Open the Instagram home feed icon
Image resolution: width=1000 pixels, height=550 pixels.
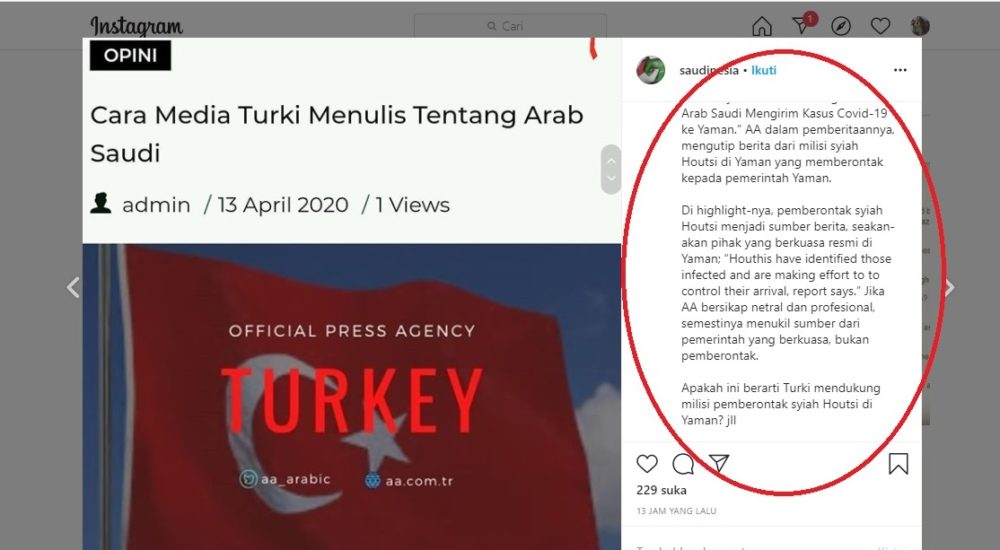click(761, 26)
